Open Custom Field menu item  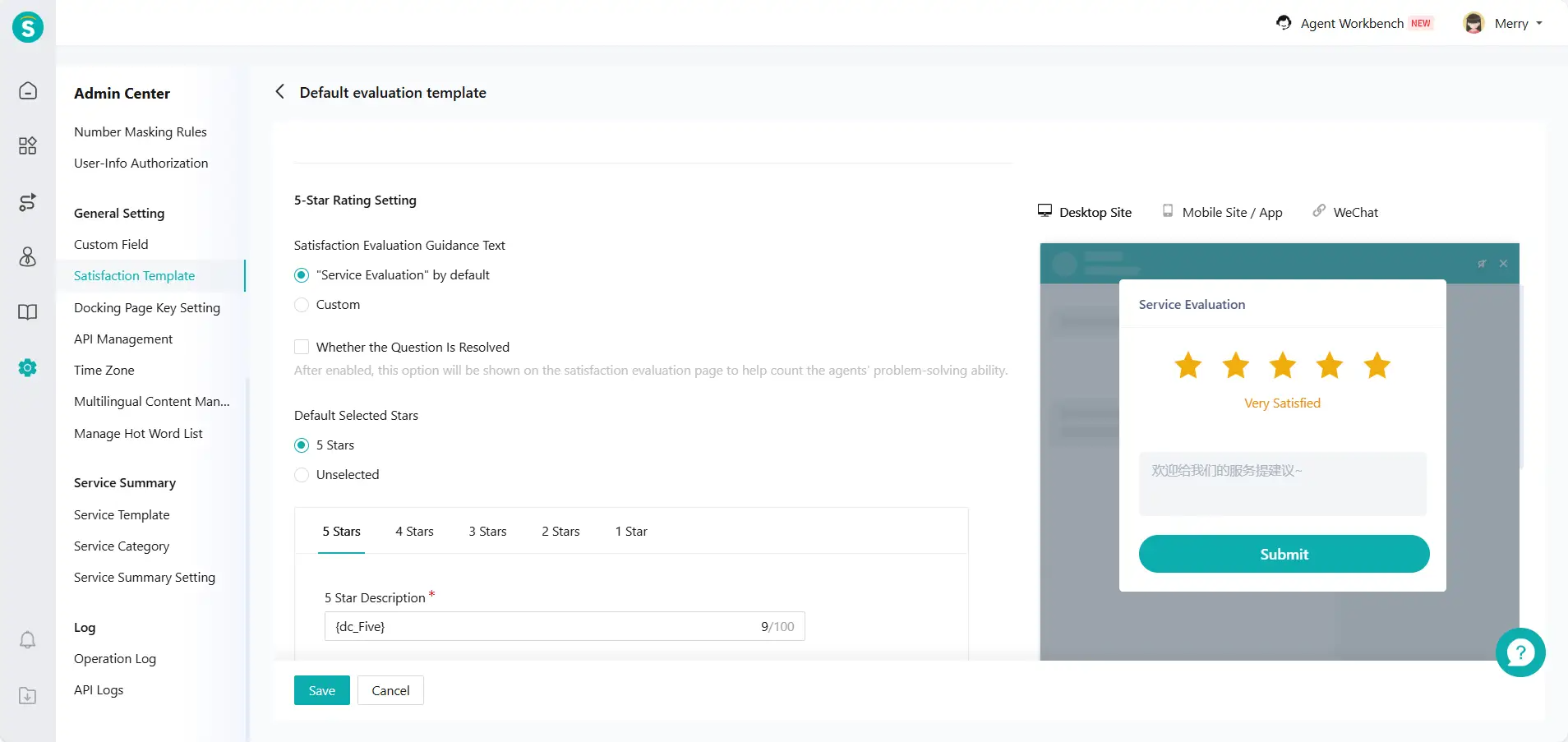(111, 245)
